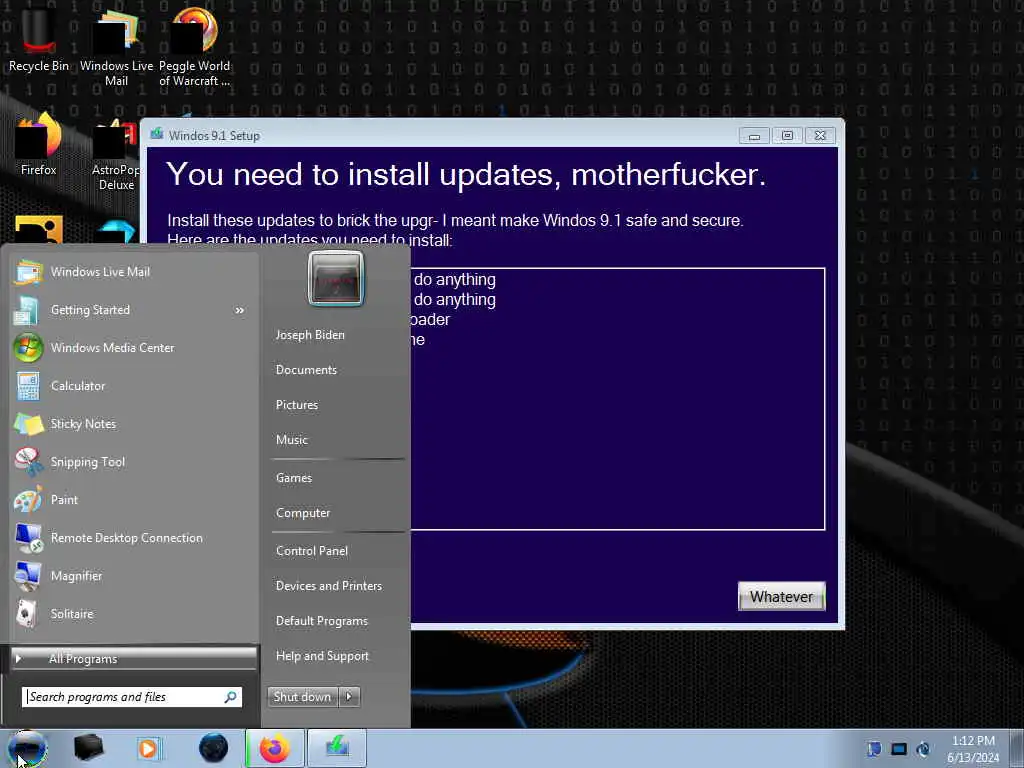Screen dimensions: 1024x768
Task: Click Magnifier icon in Start menu
Action: [x=28, y=575]
